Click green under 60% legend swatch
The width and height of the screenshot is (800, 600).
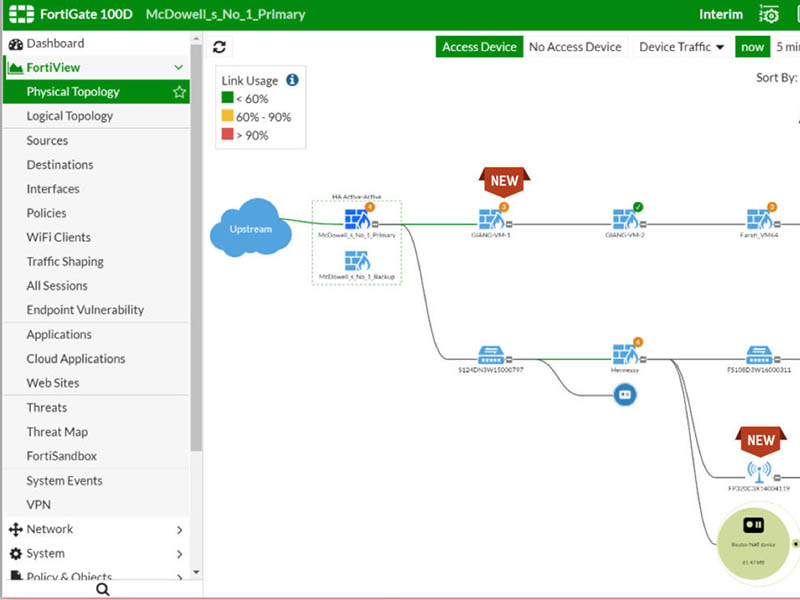(x=228, y=97)
